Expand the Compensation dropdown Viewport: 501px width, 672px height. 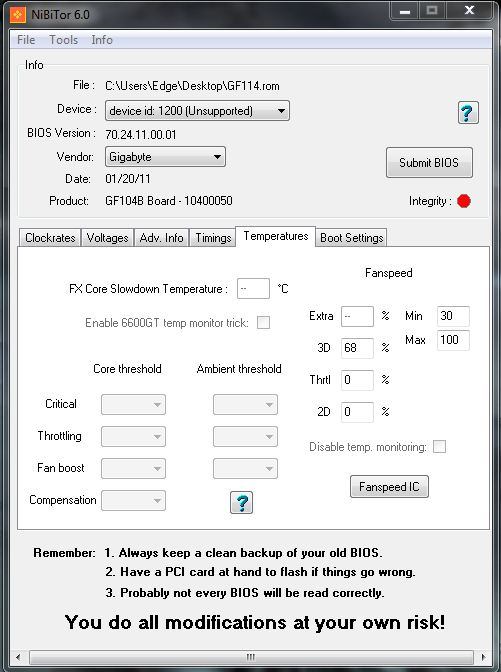point(133,501)
